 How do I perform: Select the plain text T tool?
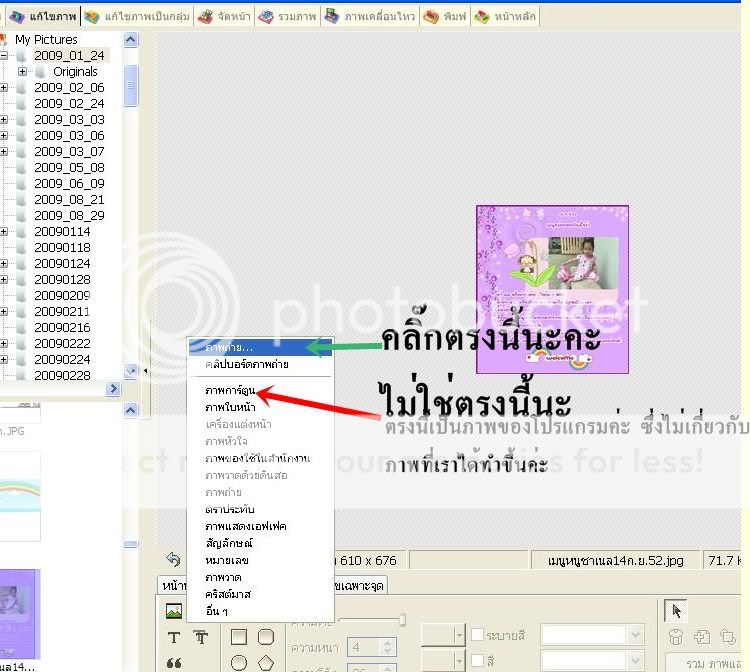tap(174, 637)
